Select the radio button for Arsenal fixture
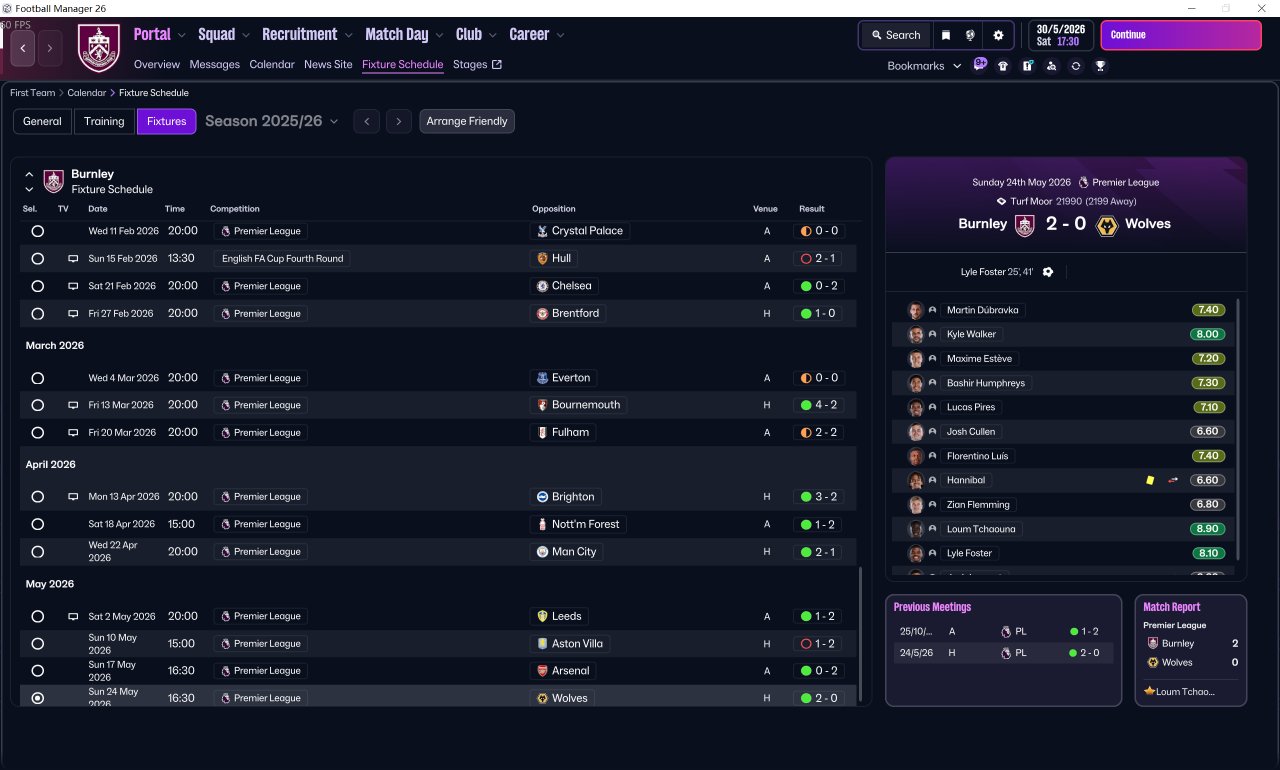1280x770 pixels. click(38, 671)
